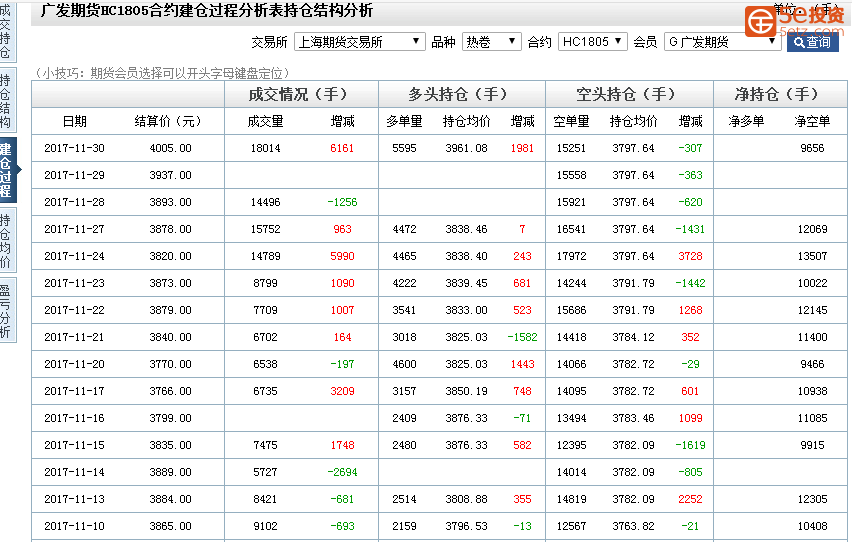
Task: Select the 2017-11-21 date cell
Action: point(74,337)
